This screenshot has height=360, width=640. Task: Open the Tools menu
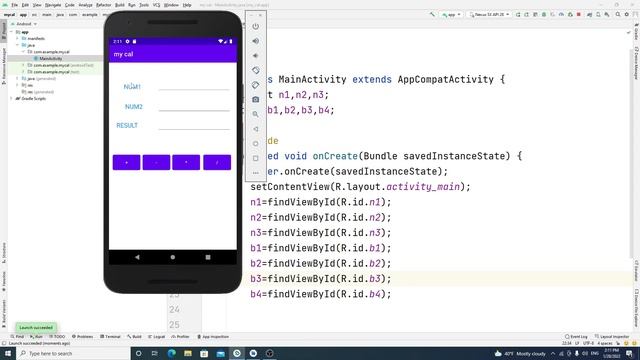(144, 5)
